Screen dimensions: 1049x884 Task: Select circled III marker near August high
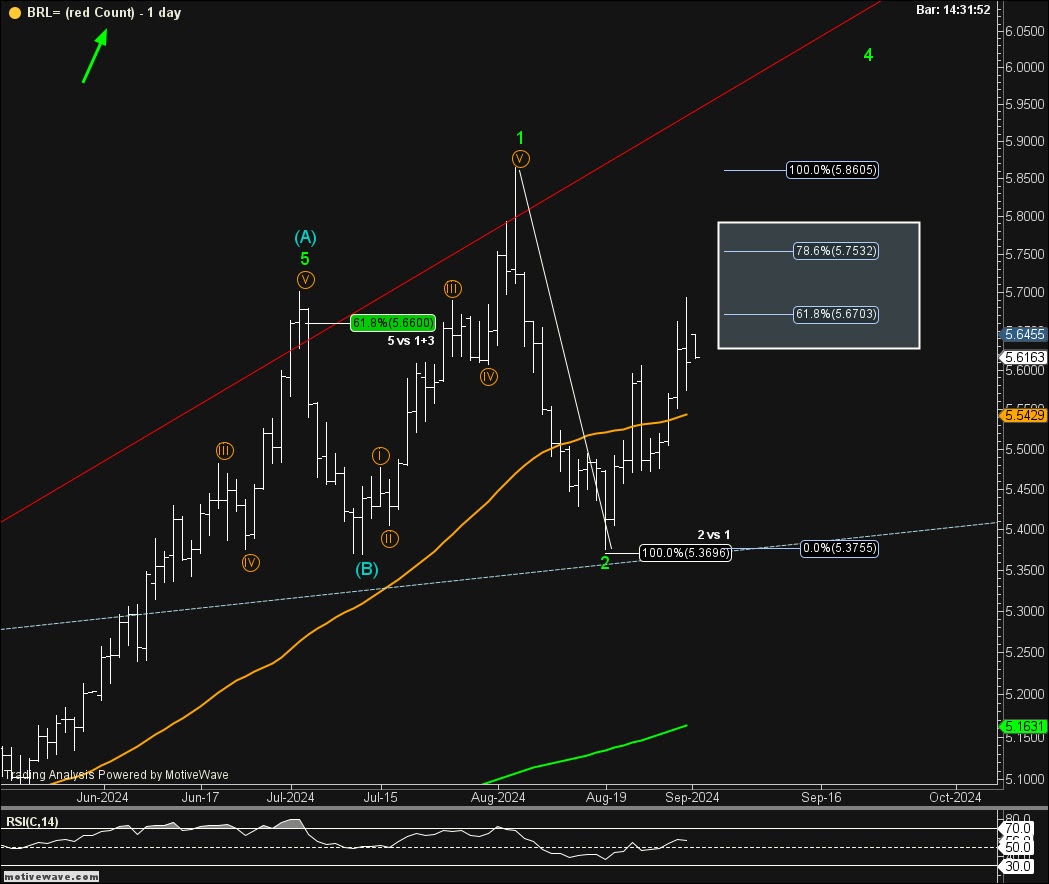pyautogui.click(x=452, y=289)
